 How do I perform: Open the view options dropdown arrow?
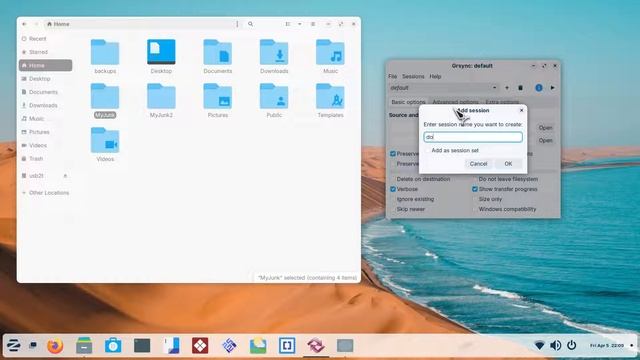(x=300, y=24)
